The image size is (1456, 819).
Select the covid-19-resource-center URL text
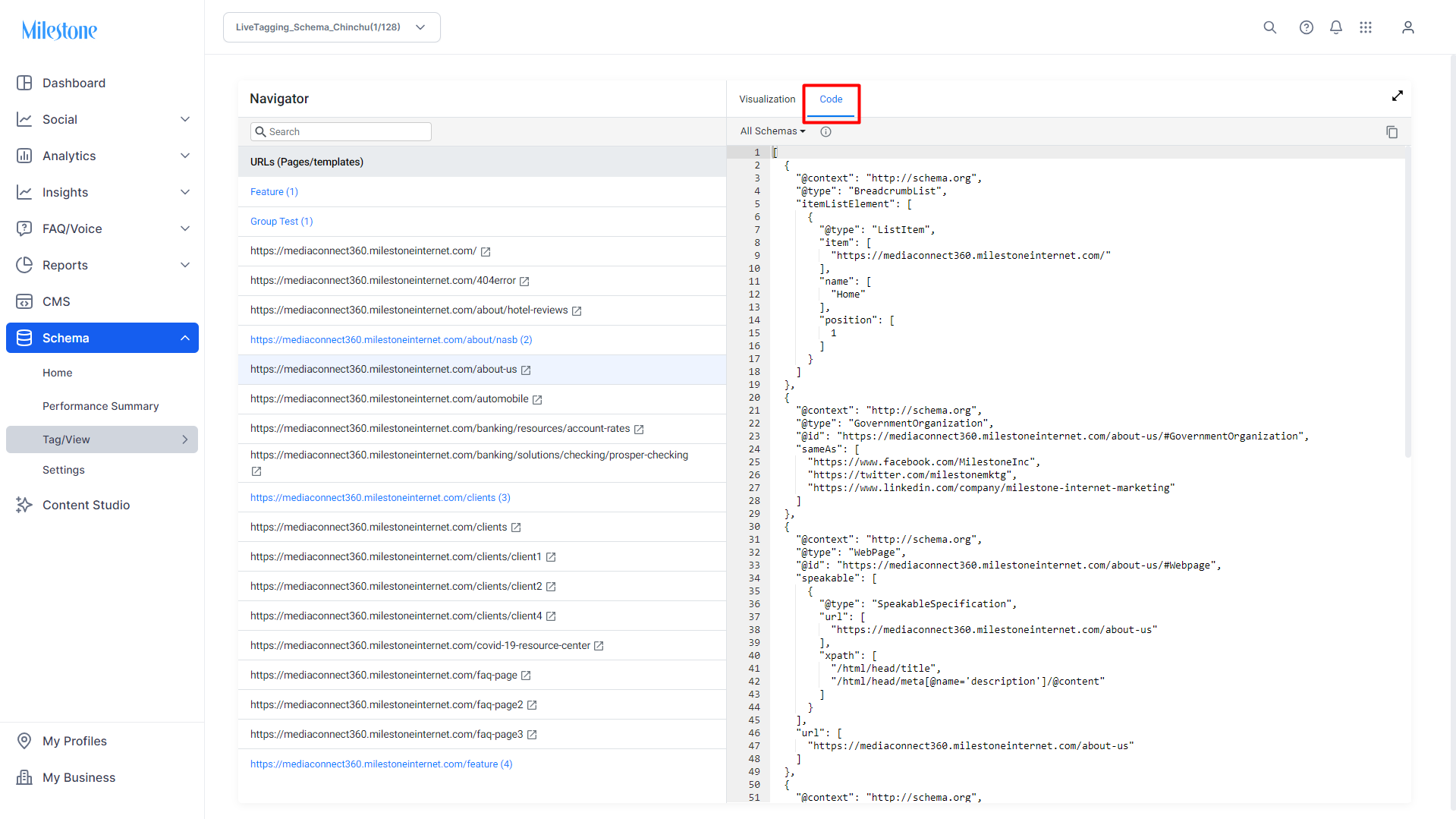pyautogui.click(x=420, y=646)
